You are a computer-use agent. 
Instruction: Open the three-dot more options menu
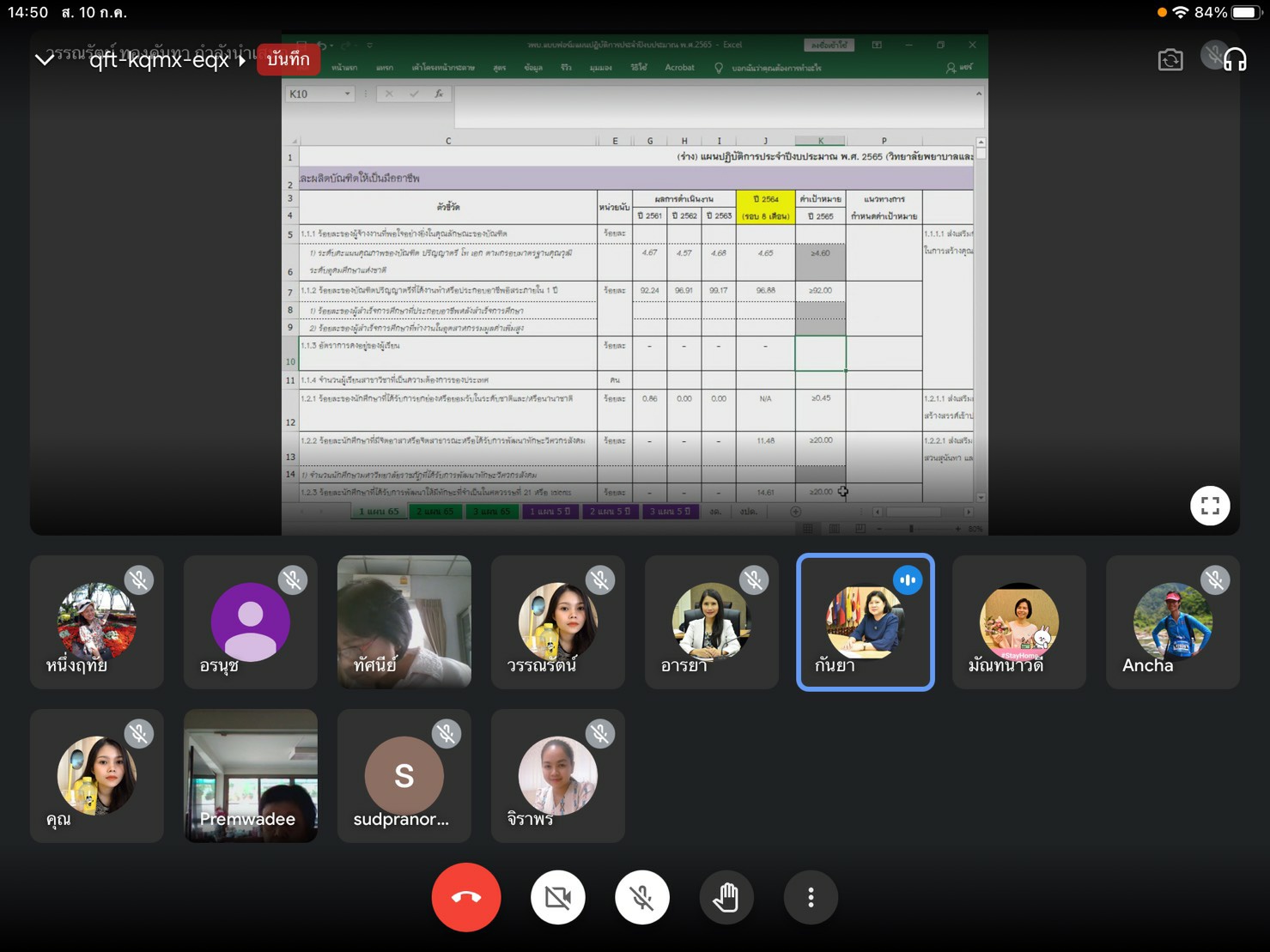(x=810, y=898)
